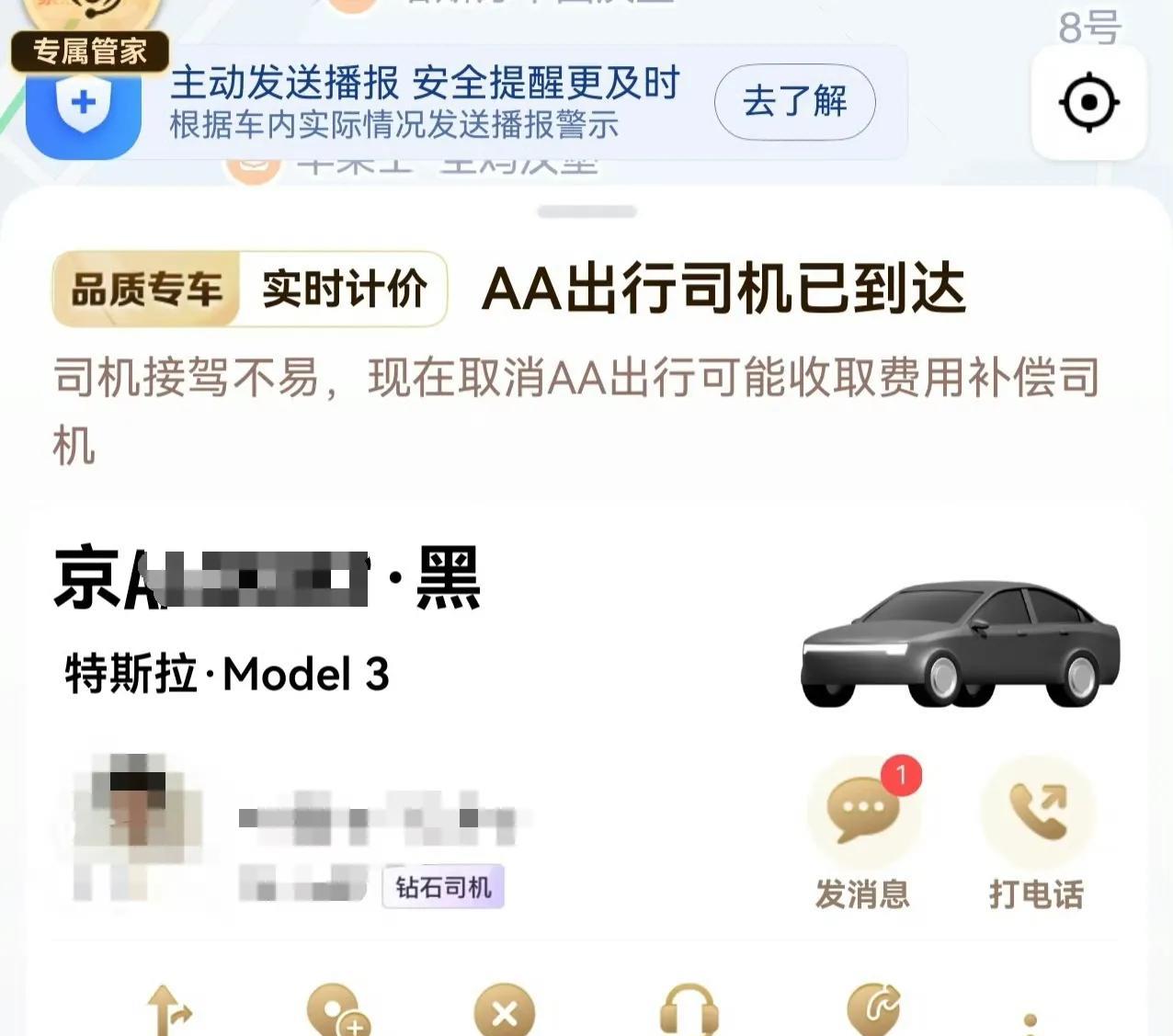Open the blue safety shield icon
1173x1036 pixels.
pos(84,105)
